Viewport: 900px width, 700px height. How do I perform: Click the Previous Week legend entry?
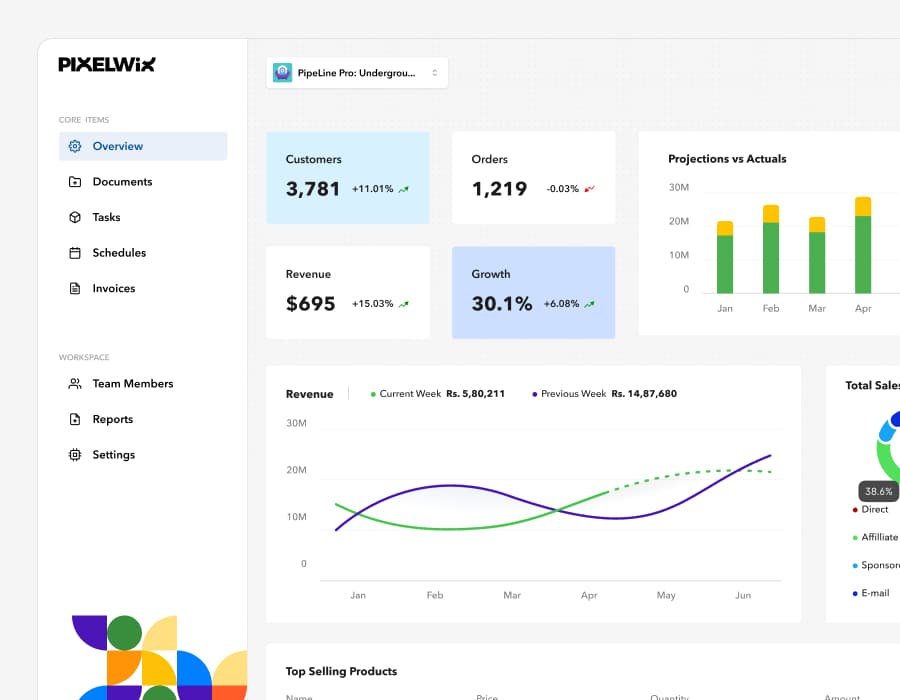pyautogui.click(x=604, y=394)
